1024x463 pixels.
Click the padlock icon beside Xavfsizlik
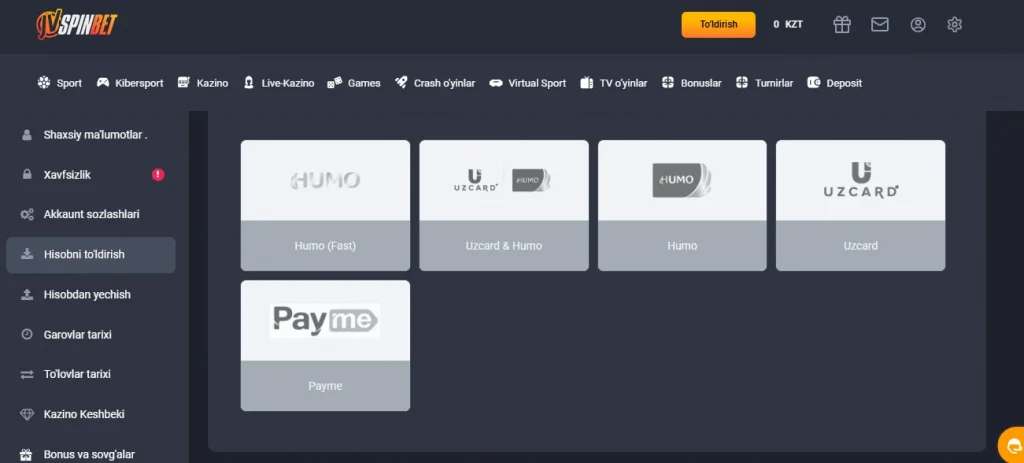click(27, 175)
